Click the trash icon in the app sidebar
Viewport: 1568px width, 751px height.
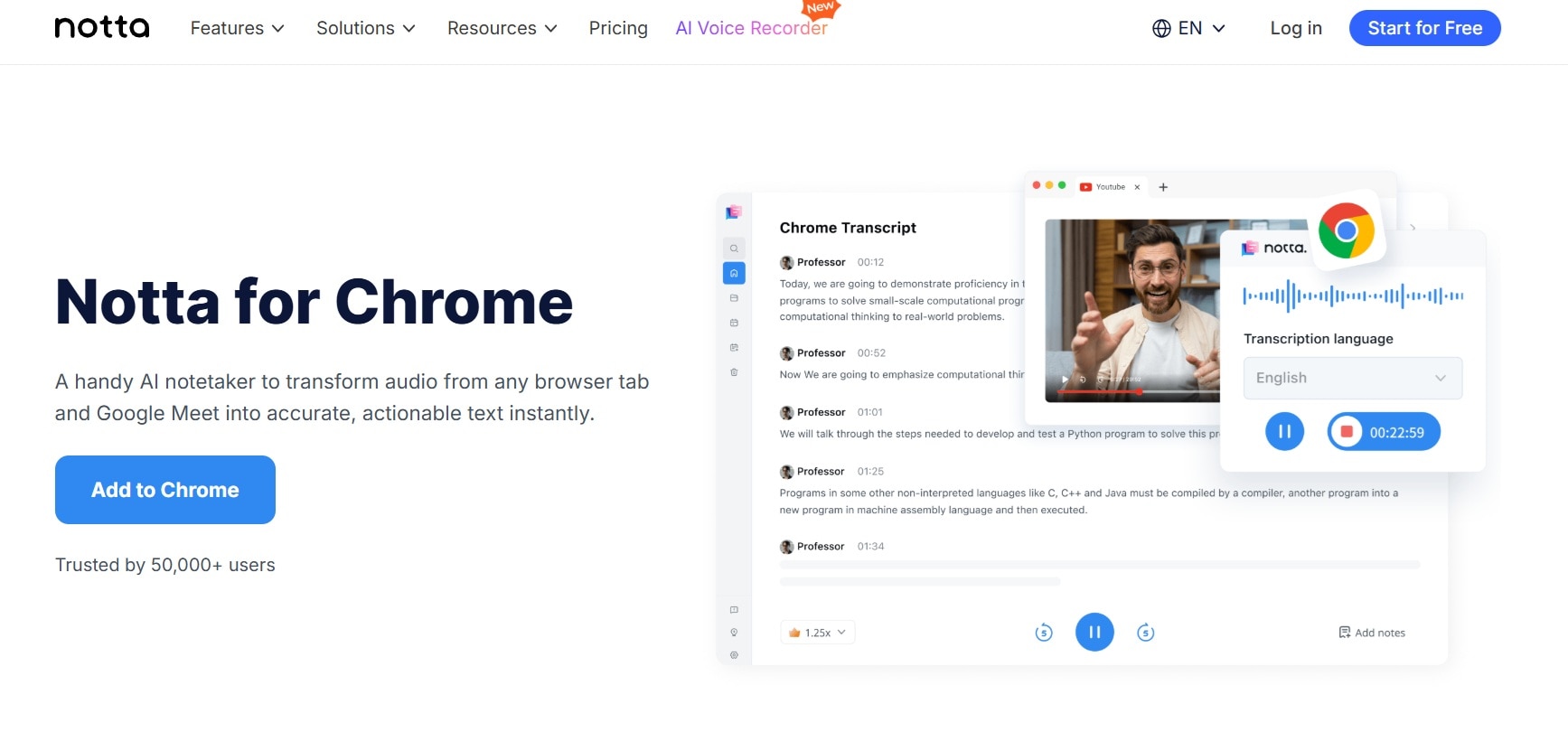pyautogui.click(x=734, y=372)
